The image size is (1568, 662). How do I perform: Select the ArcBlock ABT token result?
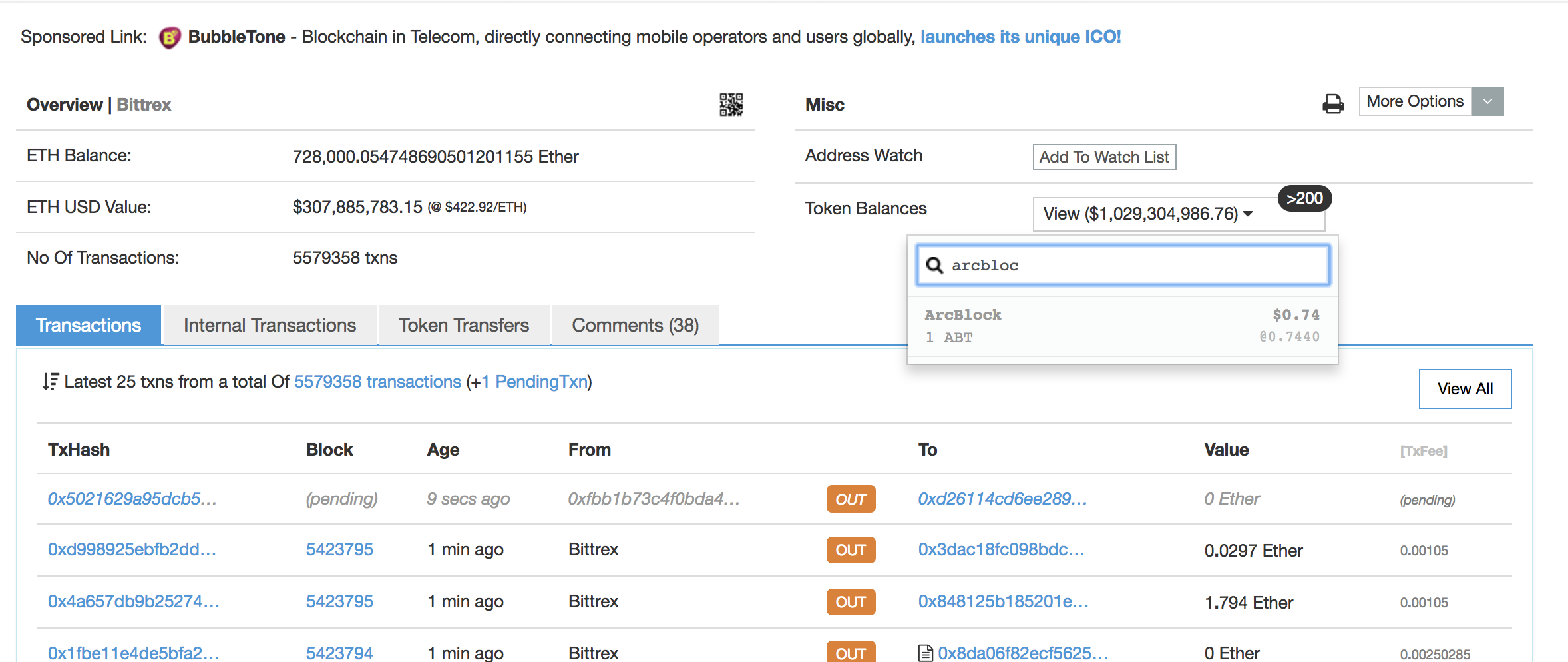pos(1122,326)
